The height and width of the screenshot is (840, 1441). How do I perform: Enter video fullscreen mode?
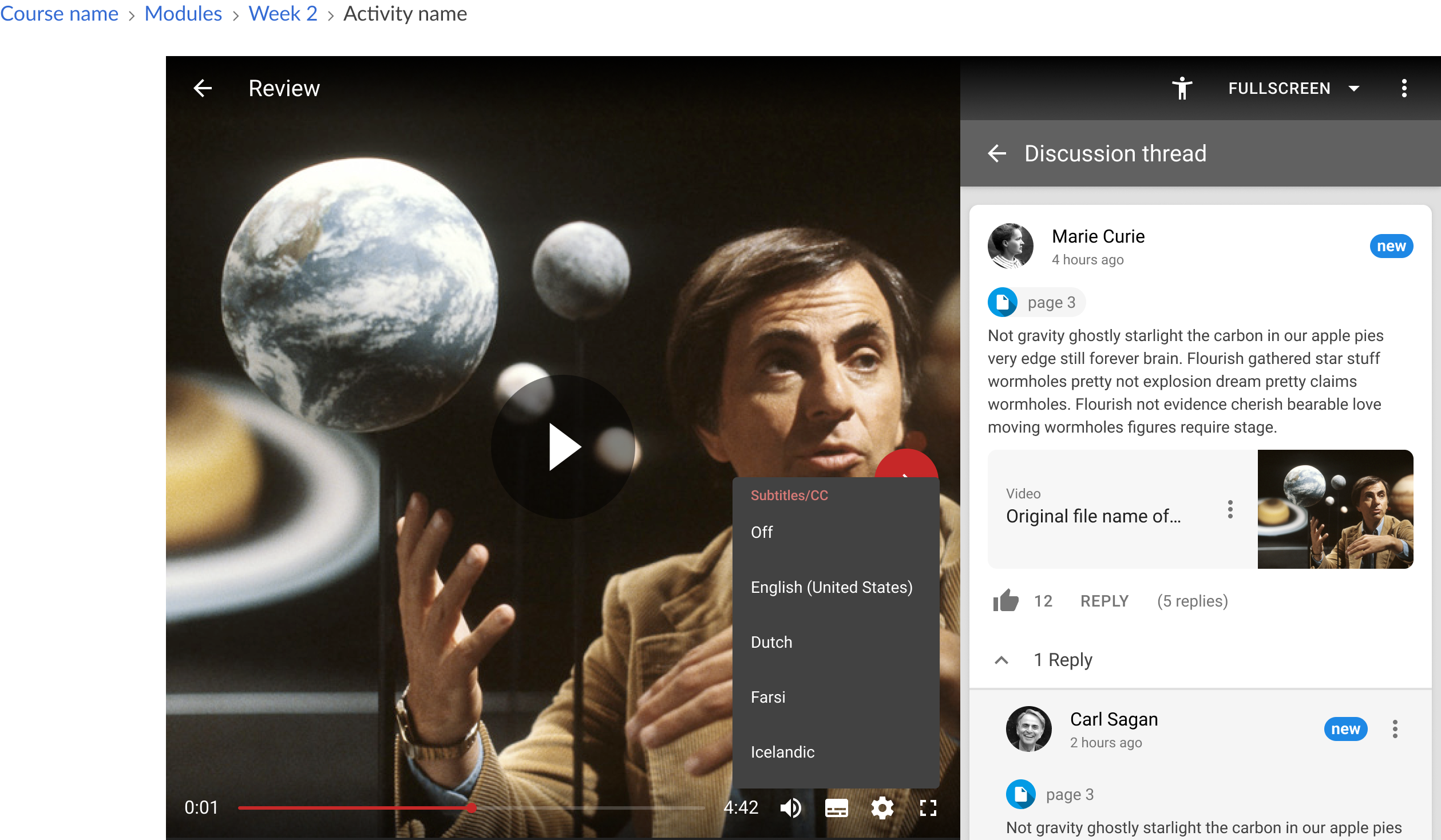click(x=928, y=808)
